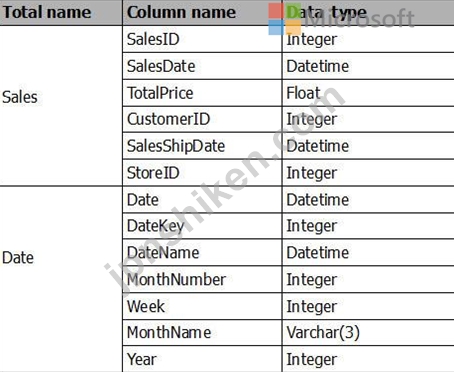Select the Date table name cell
454x372 pixels.
click(61, 279)
